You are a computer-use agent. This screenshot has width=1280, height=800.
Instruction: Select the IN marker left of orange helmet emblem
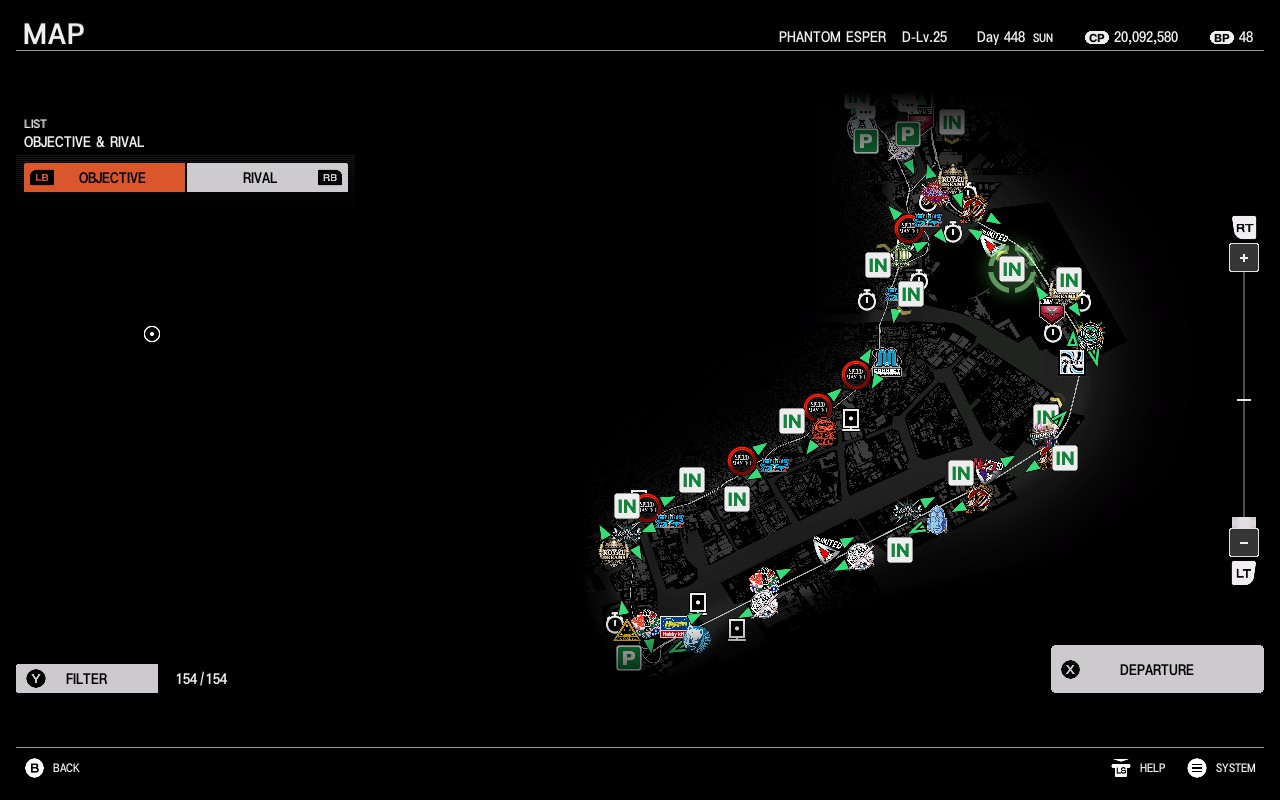[792, 421]
